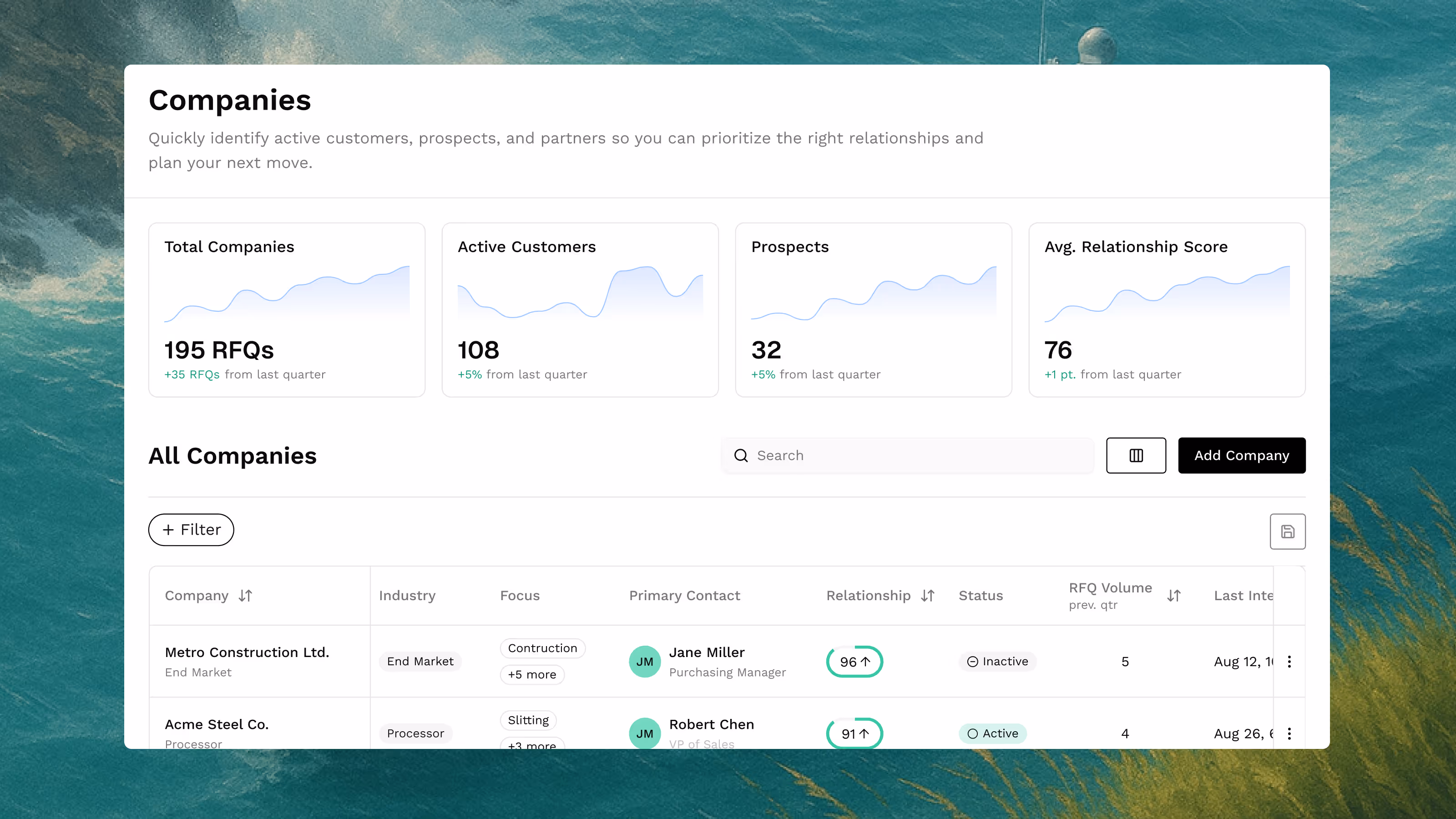Click the search magnifier icon
The image size is (1456, 819).
(740, 455)
